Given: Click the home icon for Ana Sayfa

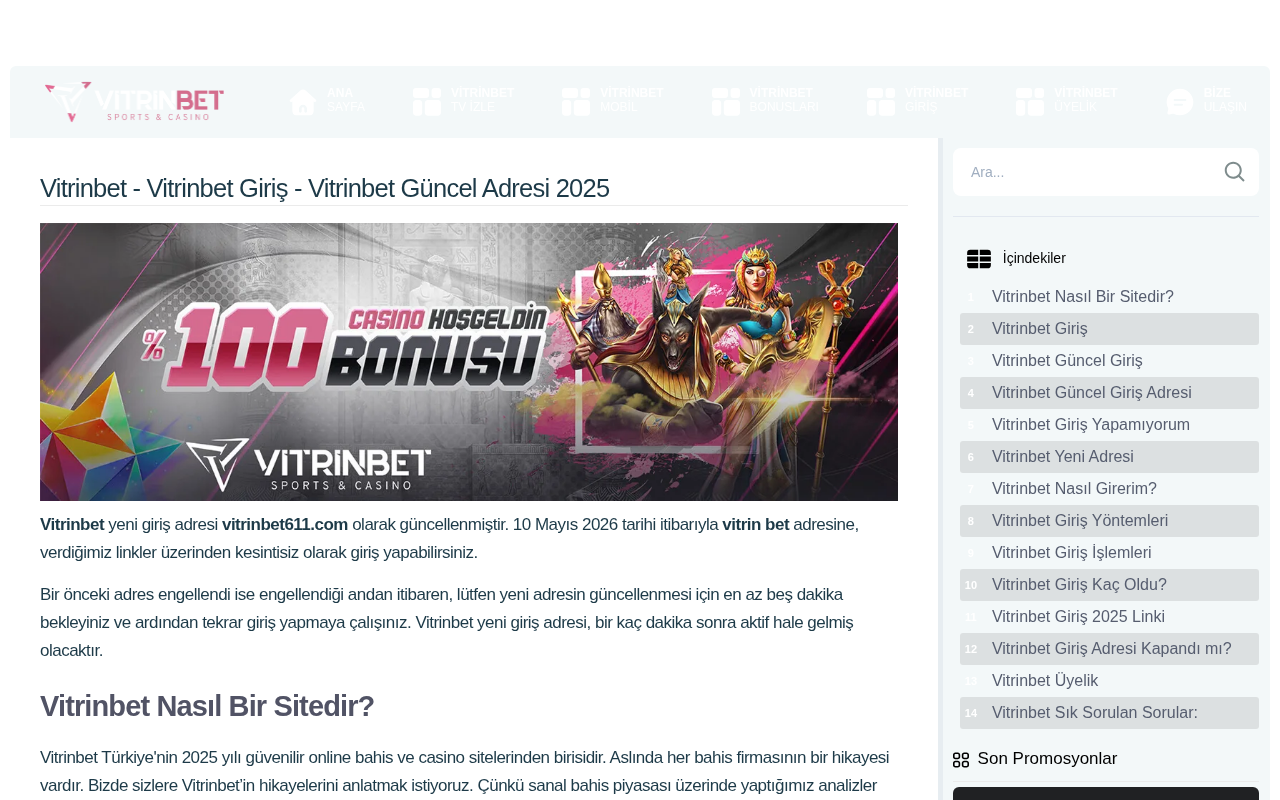Looking at the screenshot, I should pyautogui.click(x=303, y=102).
